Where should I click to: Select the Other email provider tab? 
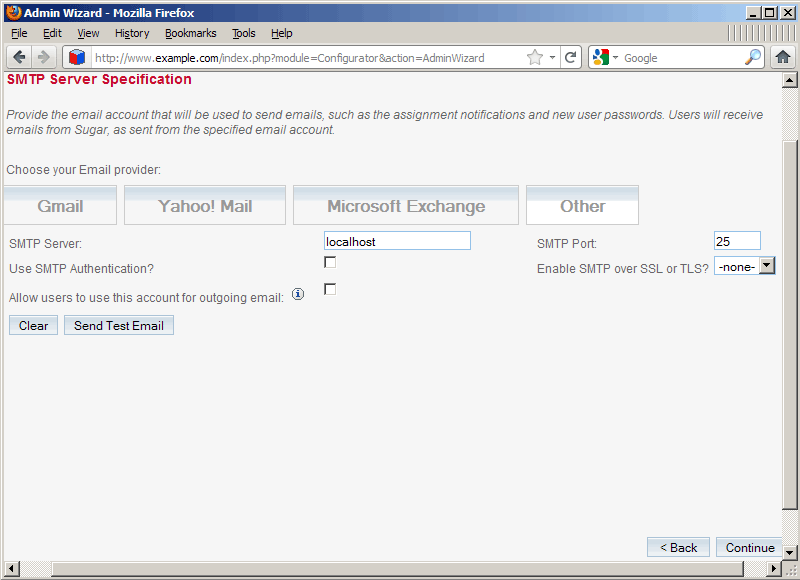pos(582,205)
